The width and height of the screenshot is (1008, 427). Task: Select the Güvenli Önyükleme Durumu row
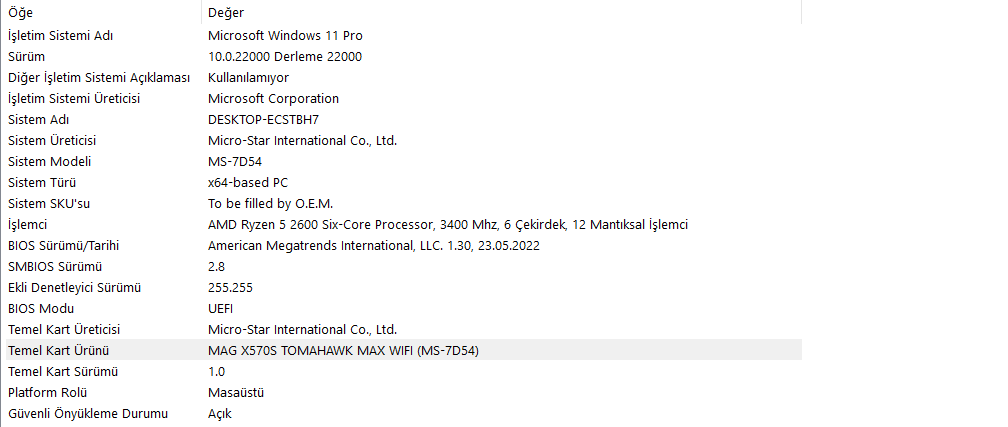(x=404, y=413)
